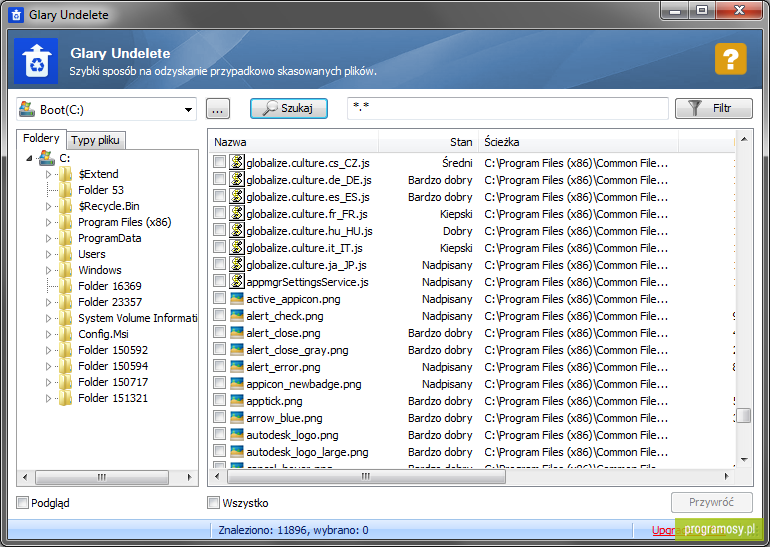This screenshot has height=547, width=770.
Task: Check the box for globalize.culture.it_IT.js
Action: pos(219,247)
